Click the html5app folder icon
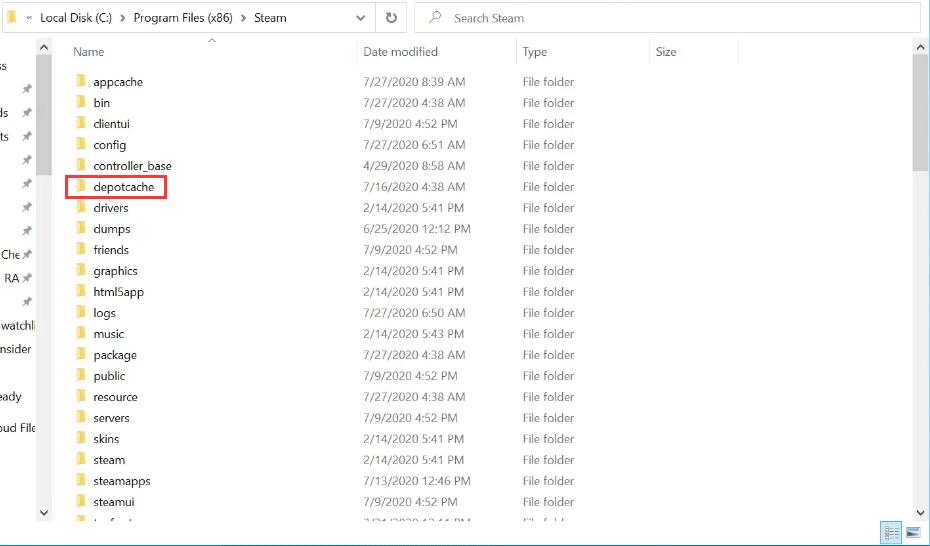This screenshot has width=930, height=546. [x=81, y=291]
